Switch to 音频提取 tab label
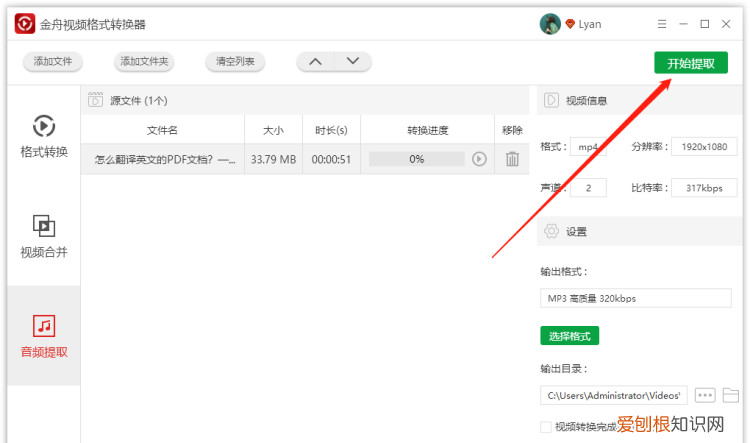This screenshot has height=443, width=750. [x=44, y=352]
